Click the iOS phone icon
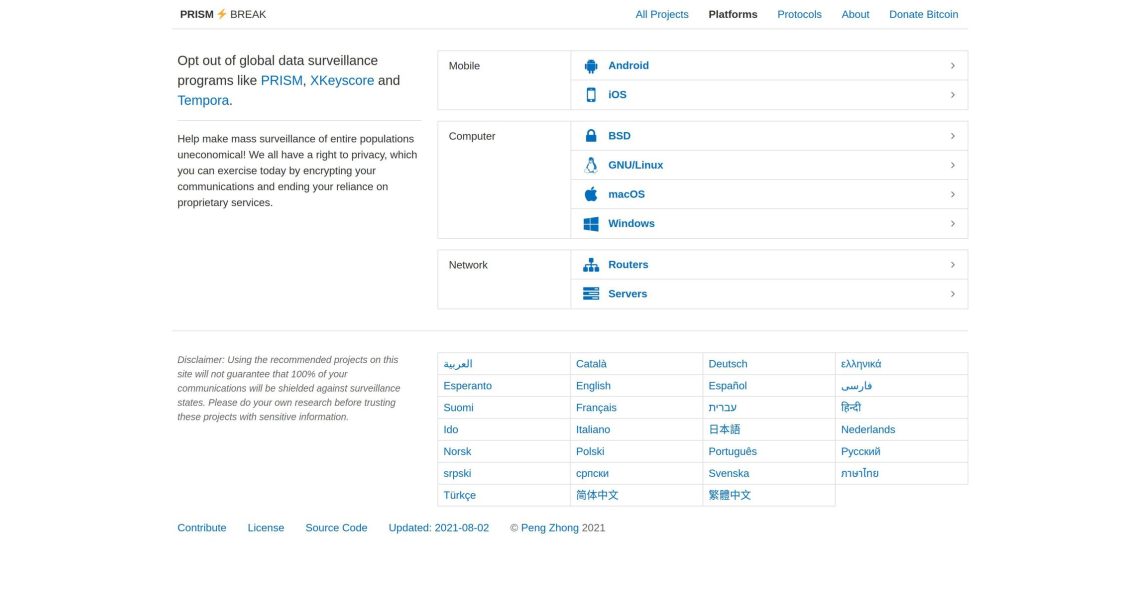Image resolution: width=1140 pixels, height=600 pixels. pyautogui.click(x=591, y=95)
